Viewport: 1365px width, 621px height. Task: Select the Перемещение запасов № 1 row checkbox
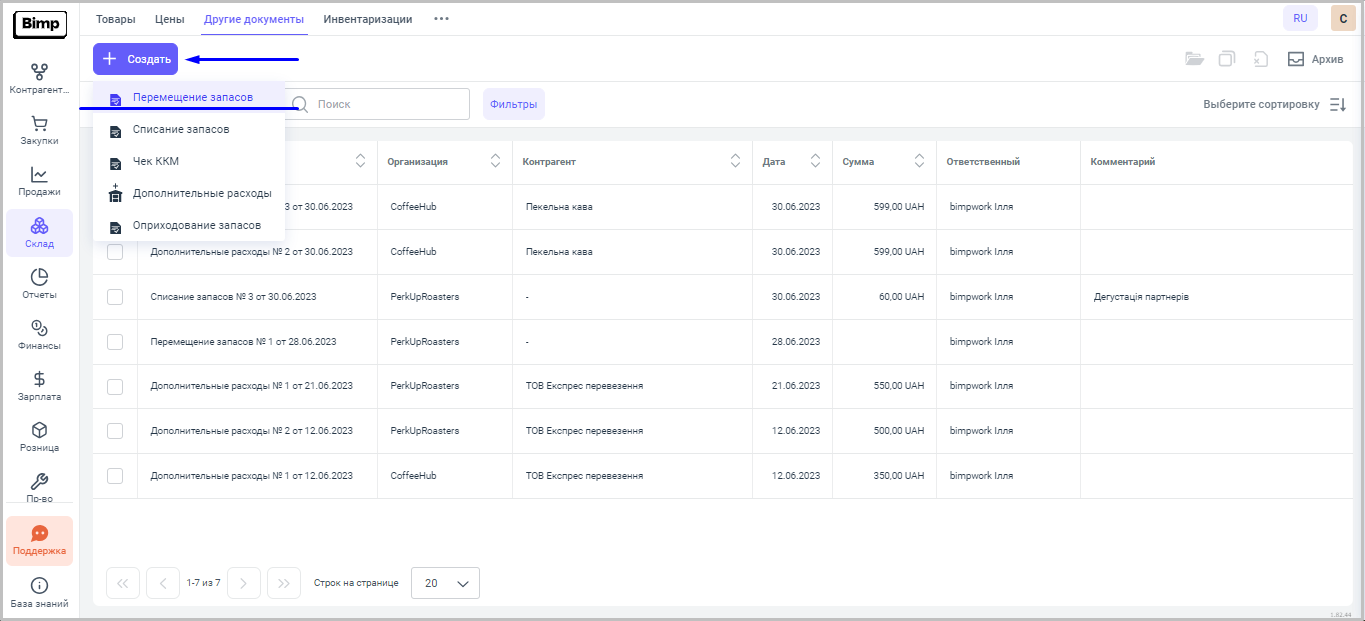tap(115, 342)
